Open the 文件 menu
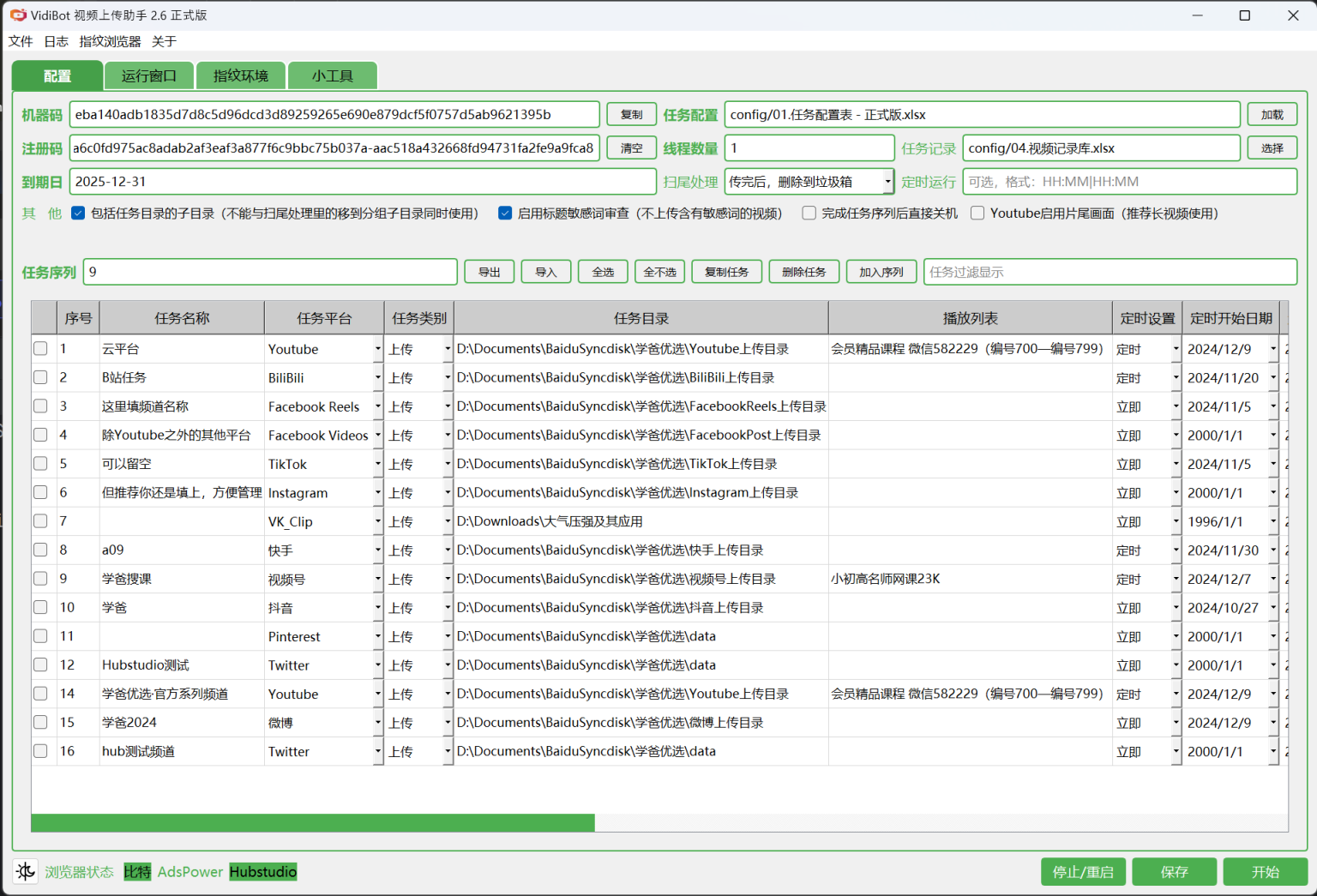Image resolution: width=1317 pixels, height=896 pixels. [x=21, y=41]
